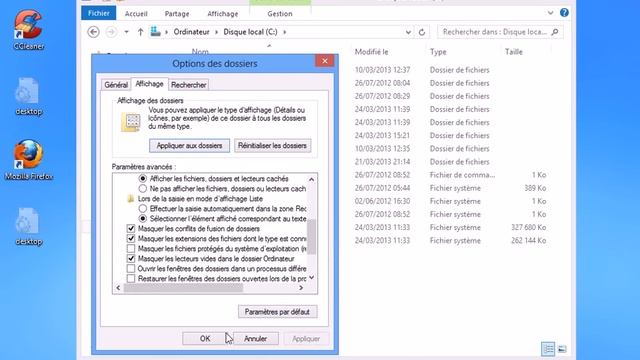The image size is (640, 360).
Task: Switch to large icons view layout icon
Action: pyautogui.click(x=562, y=349)
